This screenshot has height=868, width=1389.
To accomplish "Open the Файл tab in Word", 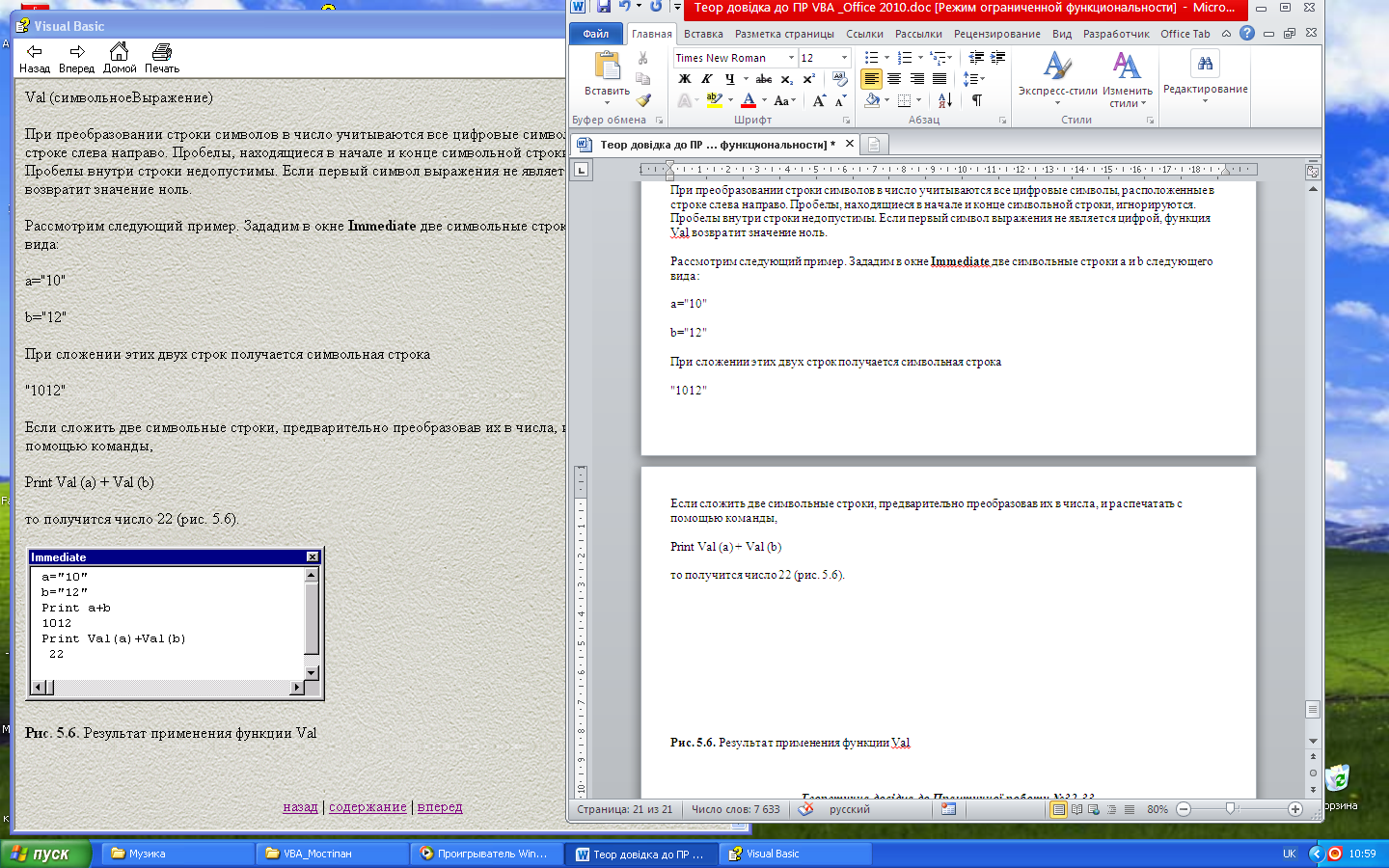I will pyautogui.click(x=596, y=34).
